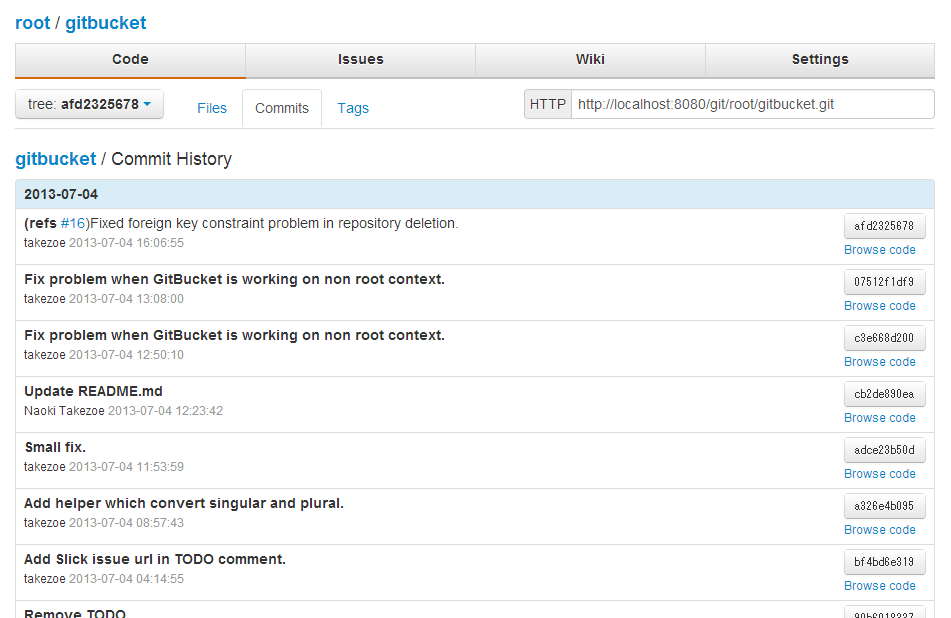951x618 pixels.
Task: Switch to the Wiki tab
Action: [590, 60]
